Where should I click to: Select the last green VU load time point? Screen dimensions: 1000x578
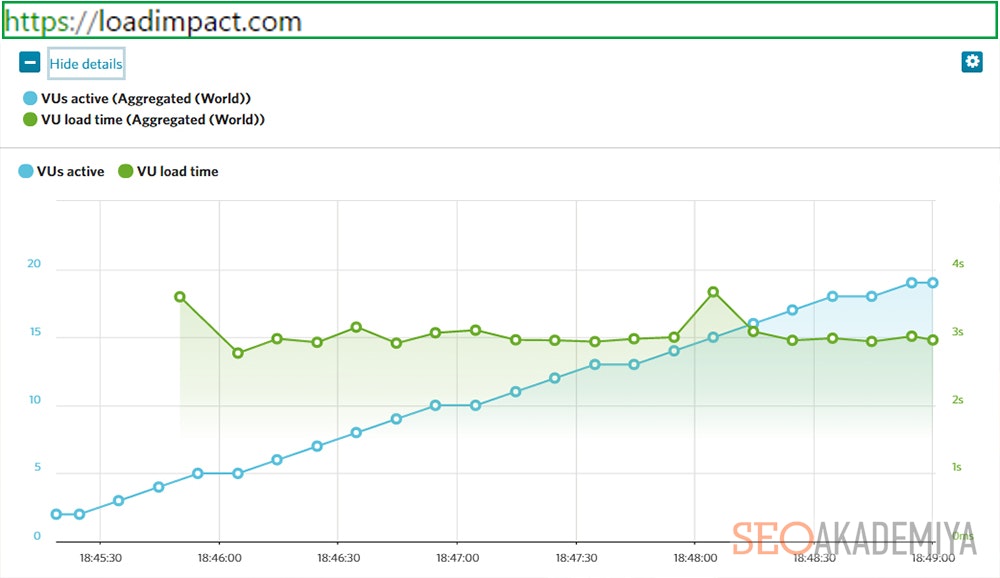click(x=932, y=340)
